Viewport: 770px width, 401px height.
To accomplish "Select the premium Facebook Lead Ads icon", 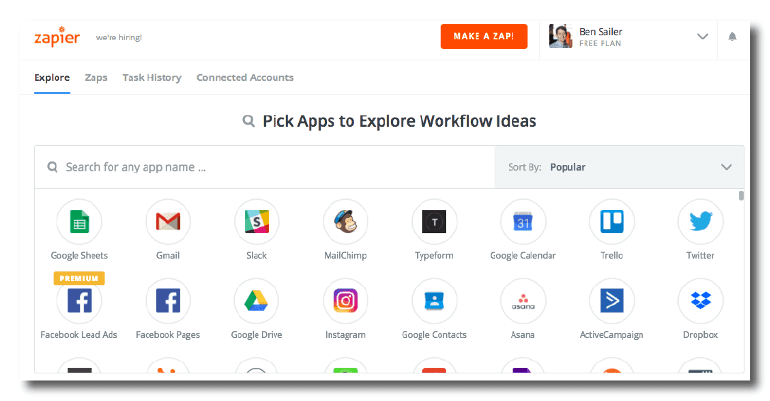I will pyautogui.click(x=79, y=301).
